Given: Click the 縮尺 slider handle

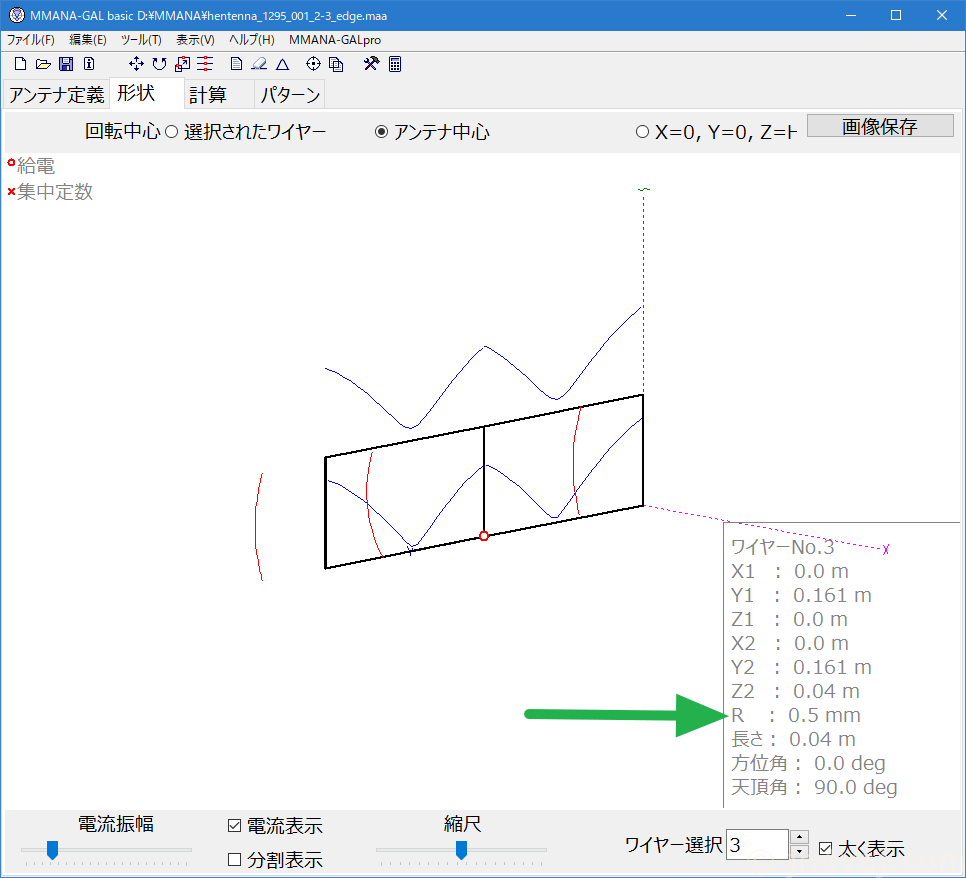Looking at the screenshot, I should tap(461, 850).
